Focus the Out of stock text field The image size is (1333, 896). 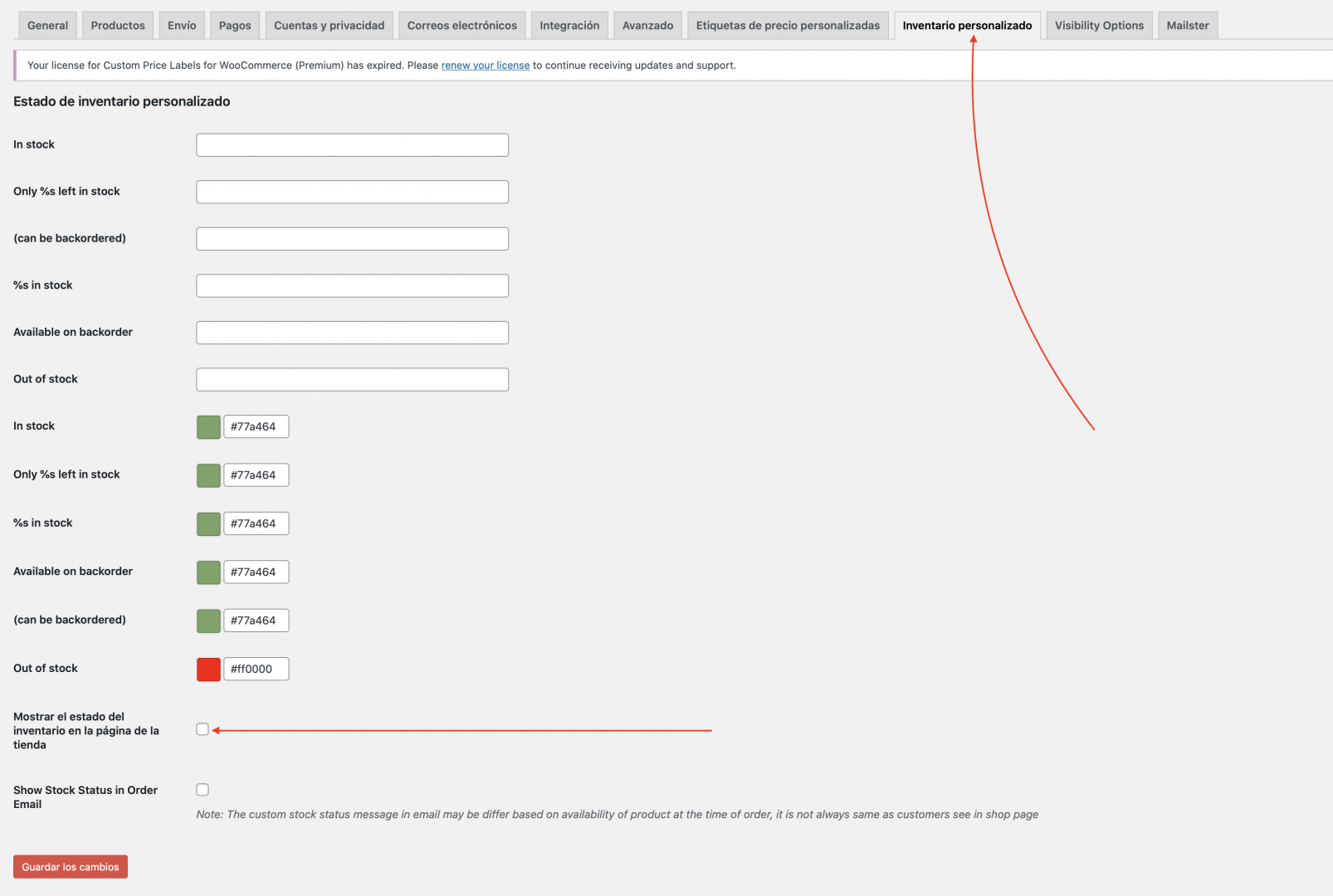(x=353, y=379)
